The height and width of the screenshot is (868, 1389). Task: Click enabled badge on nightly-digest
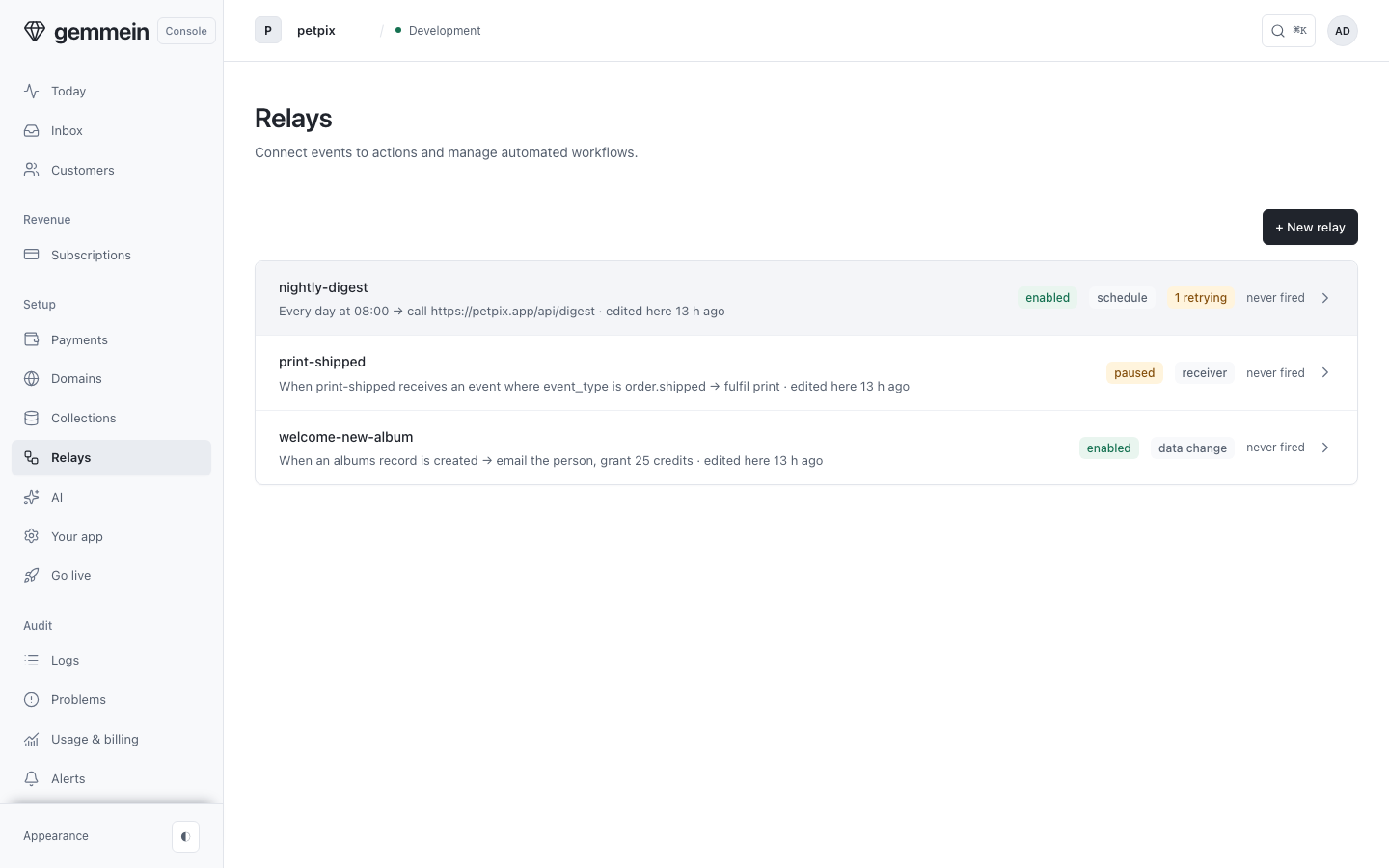(1048, 298)
